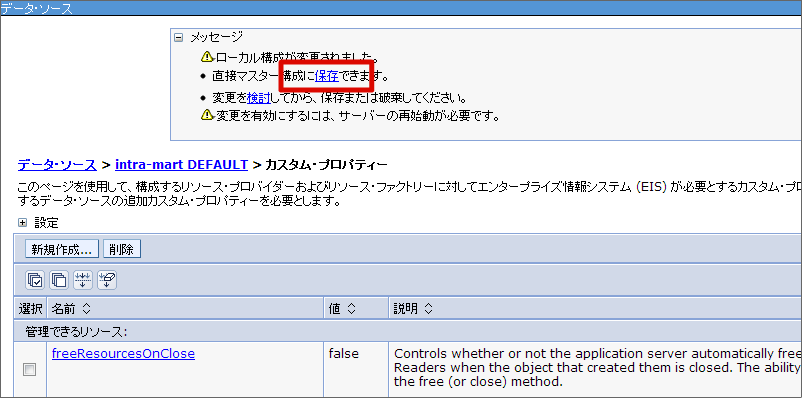
Task: Click the 保存 link
Action: coord(326,77)
